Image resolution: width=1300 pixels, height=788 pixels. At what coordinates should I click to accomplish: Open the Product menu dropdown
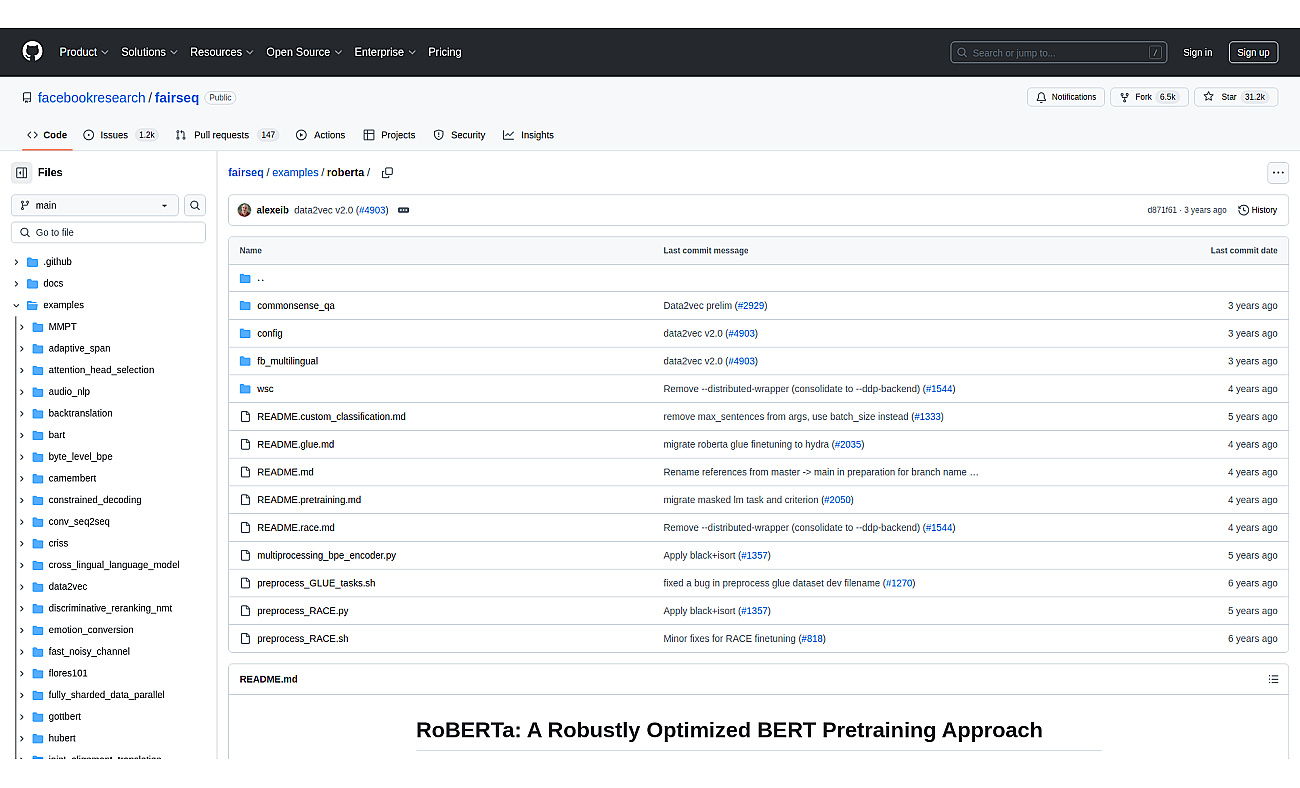[x=84, y=52]
